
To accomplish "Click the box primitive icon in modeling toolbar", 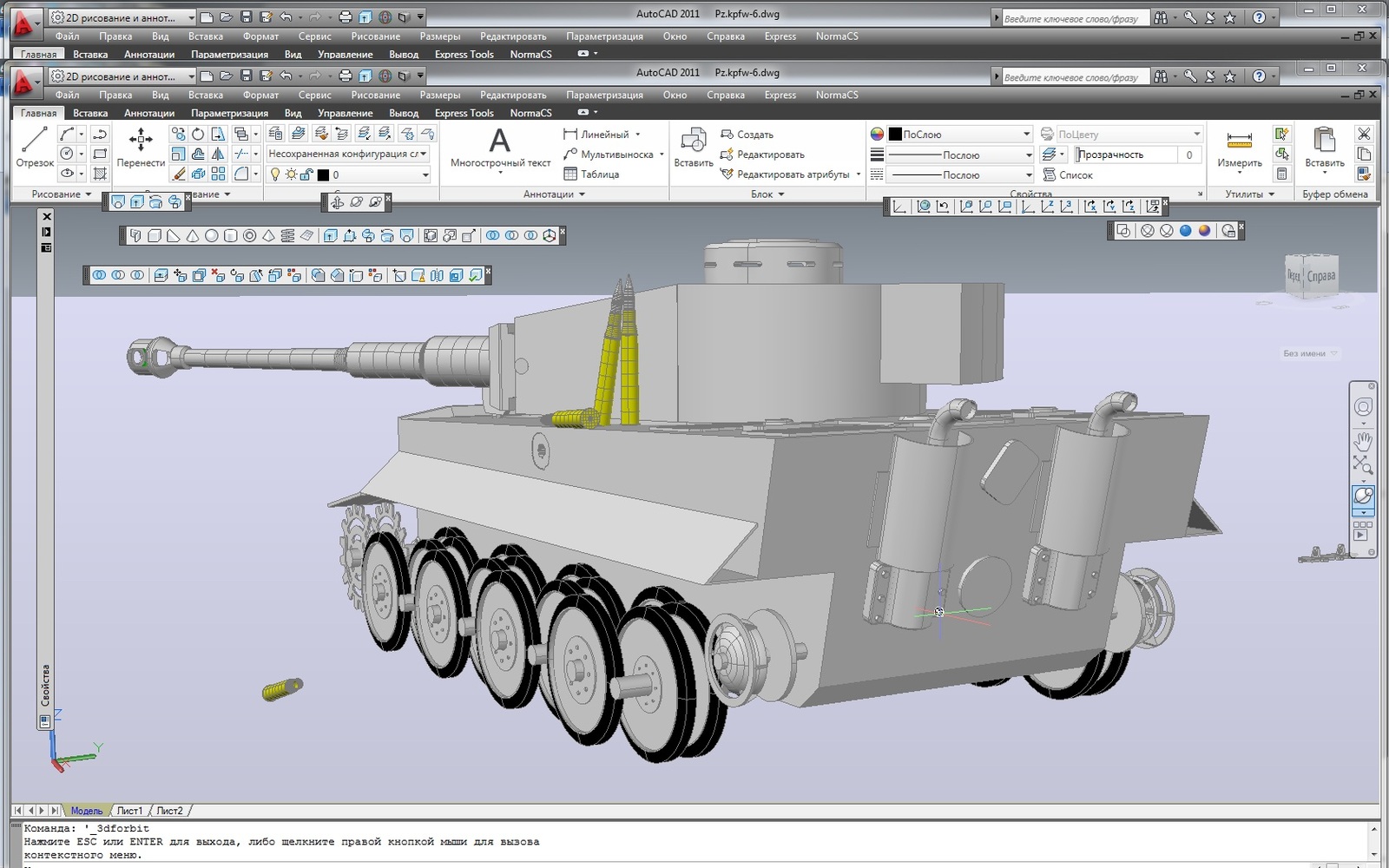I will [x=154, y=235].
